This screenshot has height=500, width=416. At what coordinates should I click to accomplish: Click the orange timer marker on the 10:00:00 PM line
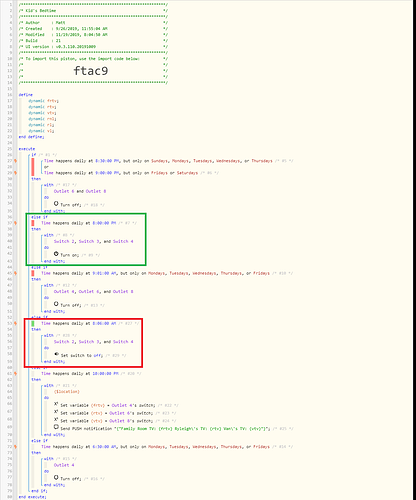tap(15, 374)
